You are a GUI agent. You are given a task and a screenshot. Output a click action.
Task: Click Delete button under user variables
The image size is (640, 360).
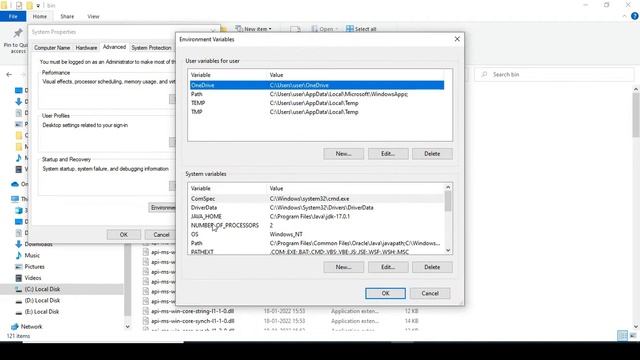432,153
